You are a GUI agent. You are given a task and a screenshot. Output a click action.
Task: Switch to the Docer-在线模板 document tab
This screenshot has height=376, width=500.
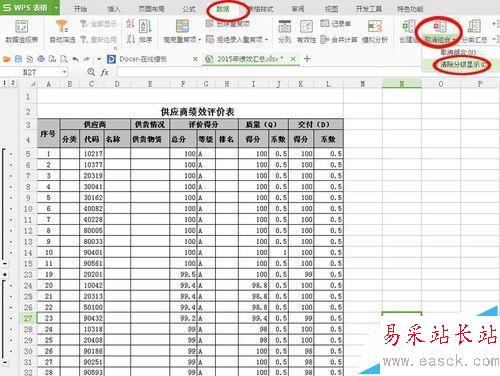[143, 59]
